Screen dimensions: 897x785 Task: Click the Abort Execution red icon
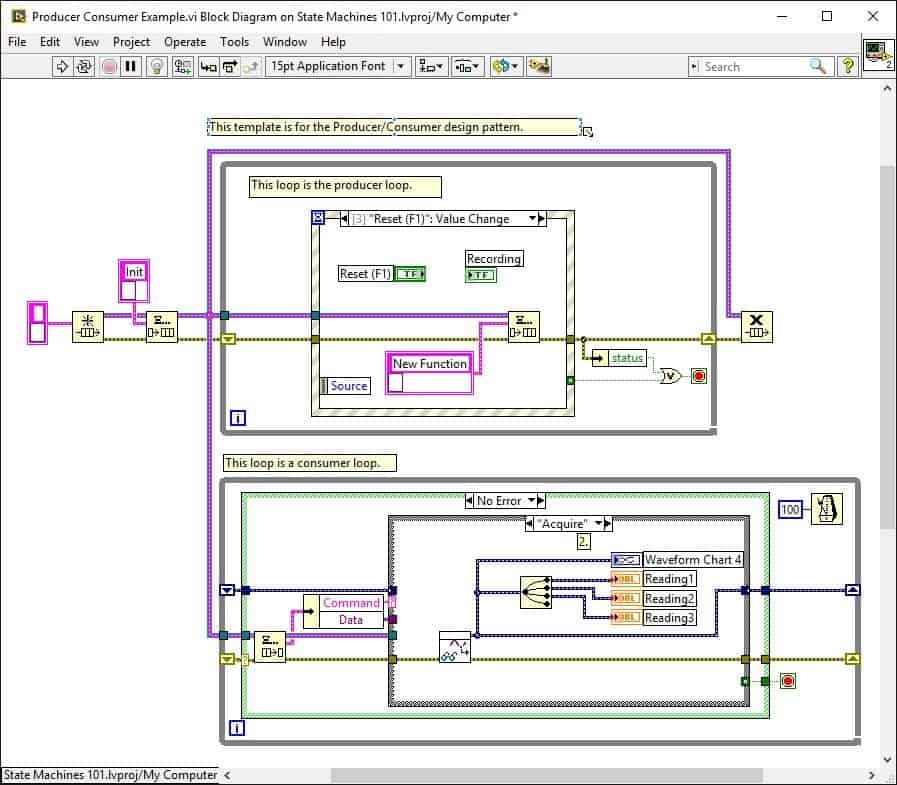tap(110, 66)
